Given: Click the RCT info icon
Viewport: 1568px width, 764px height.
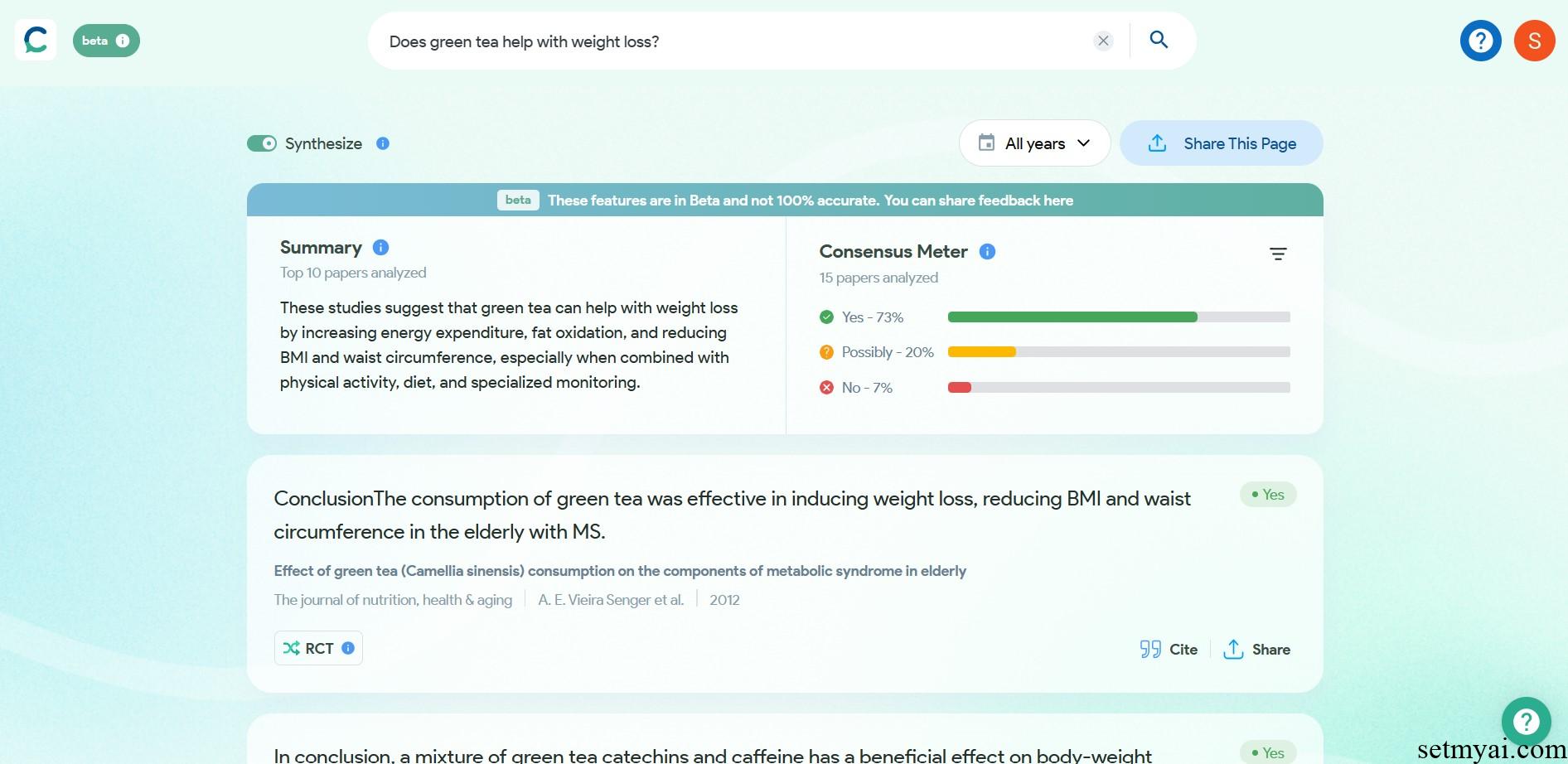Looking at the screenshot, I should click(348, 648).
